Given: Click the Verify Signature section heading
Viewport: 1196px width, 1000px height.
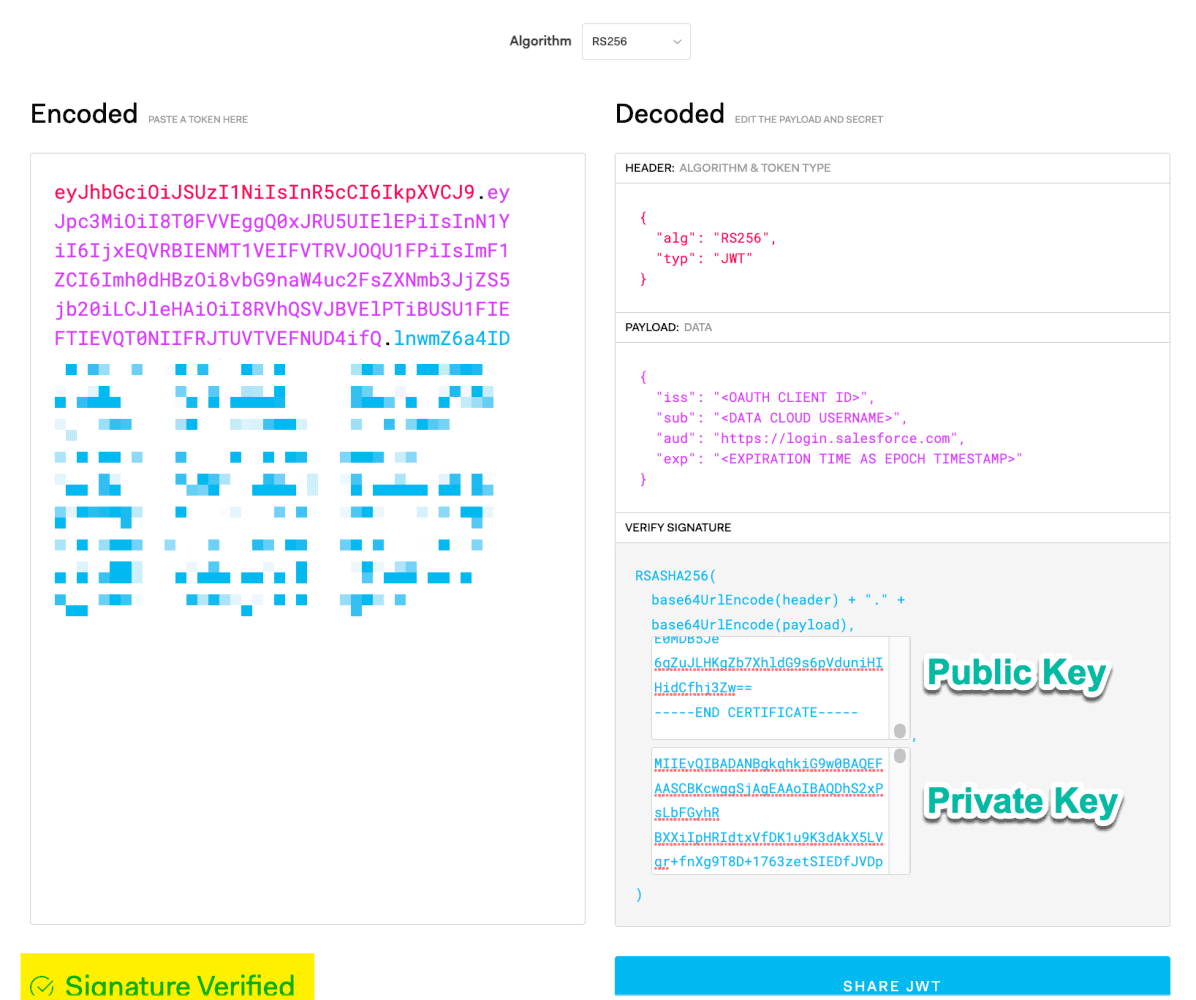Looking at the screenshot, I should click(x=678, y=527).
